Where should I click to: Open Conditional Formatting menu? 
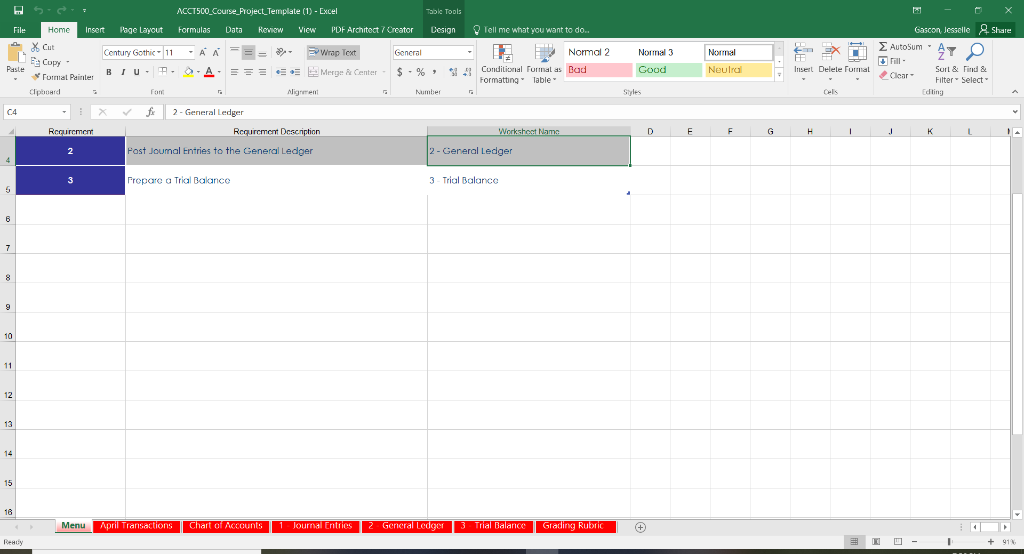502,63
